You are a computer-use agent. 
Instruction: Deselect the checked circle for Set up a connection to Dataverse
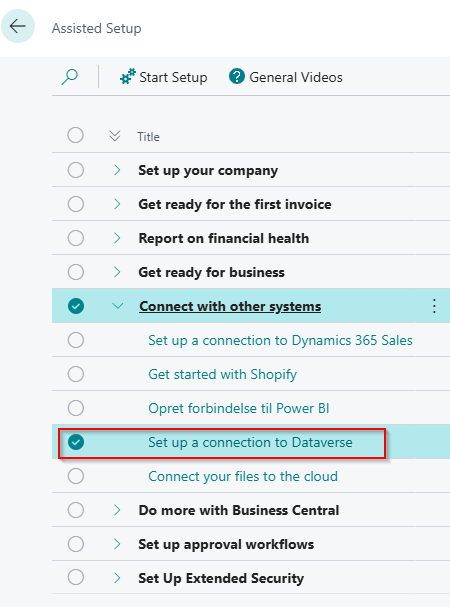point(76,442)
